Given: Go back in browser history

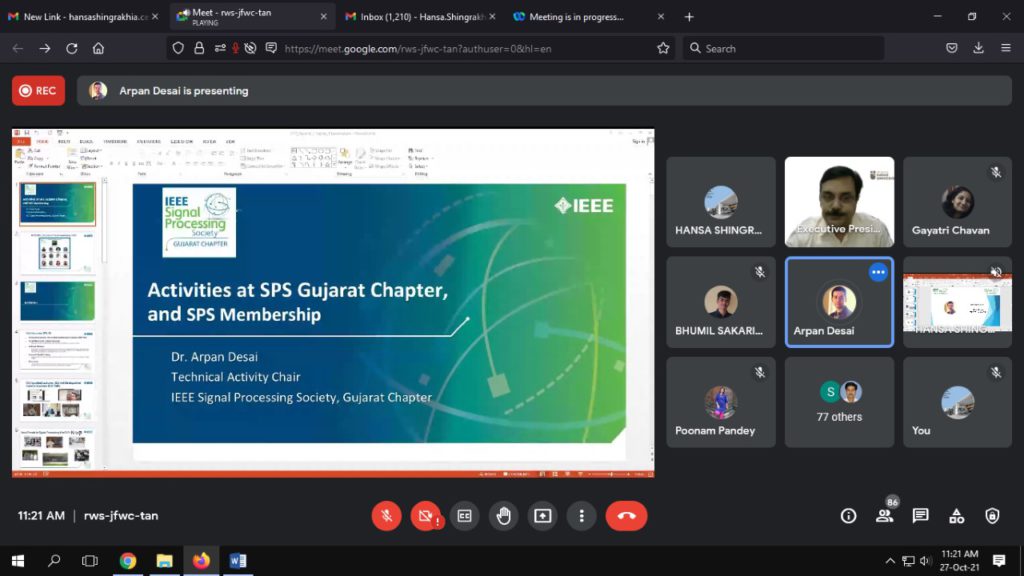Looking at the screenshot, I should point(18,48).
